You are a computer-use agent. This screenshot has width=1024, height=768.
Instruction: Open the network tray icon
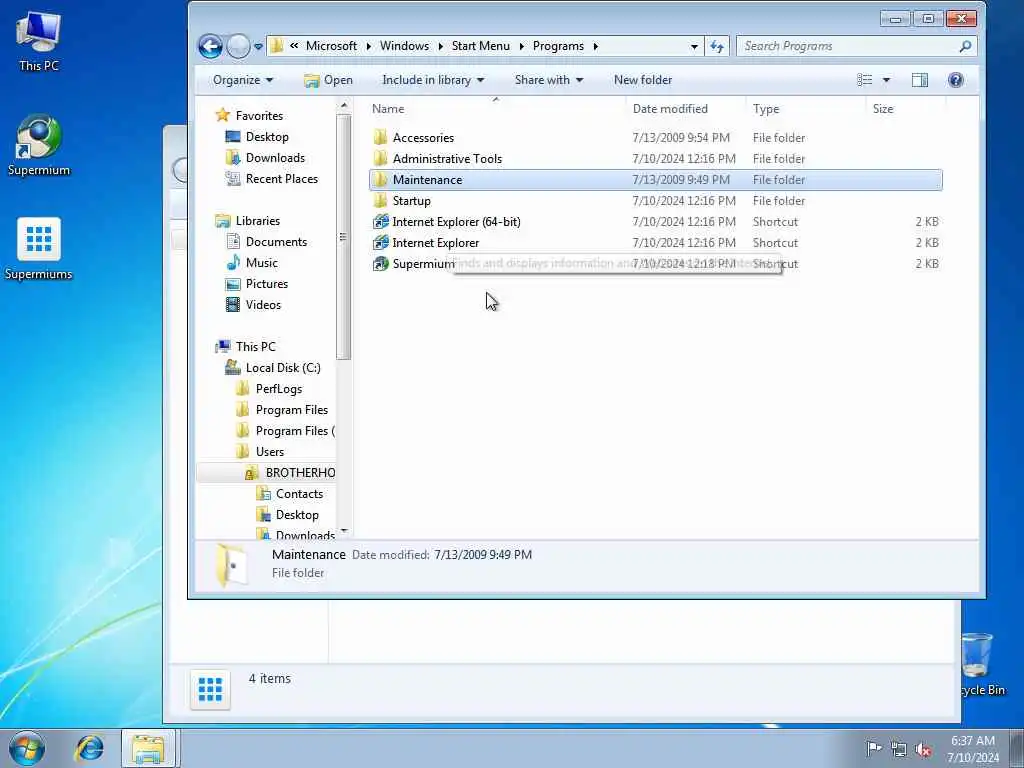(899, 749)
